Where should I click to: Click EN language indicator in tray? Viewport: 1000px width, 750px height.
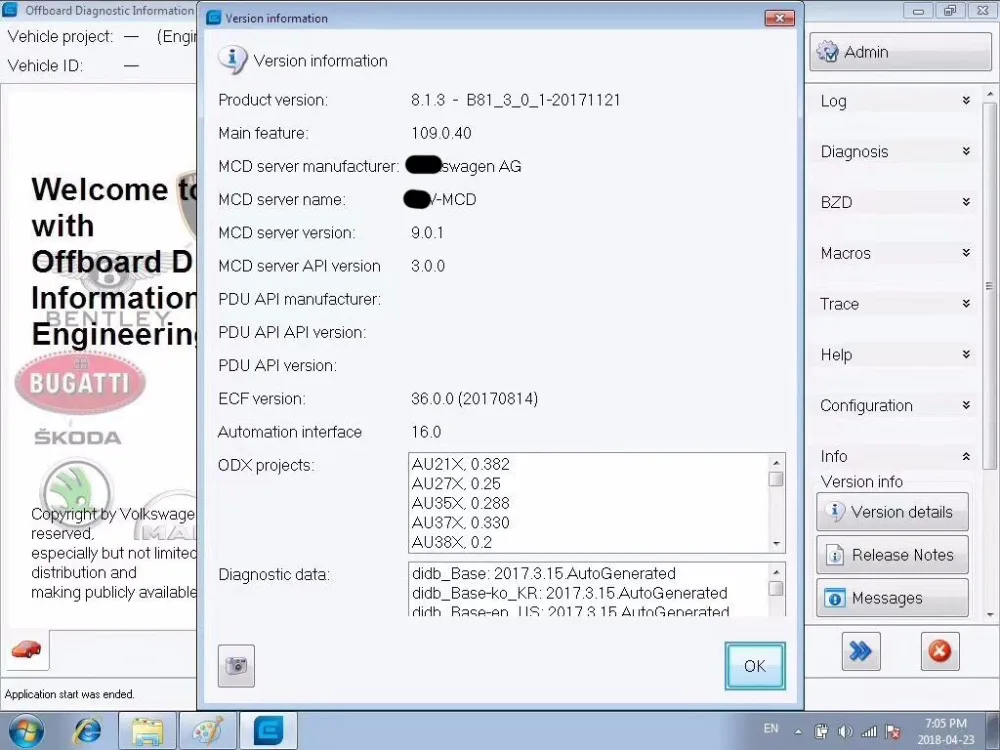pyautogui.click(x=771, y=728)
